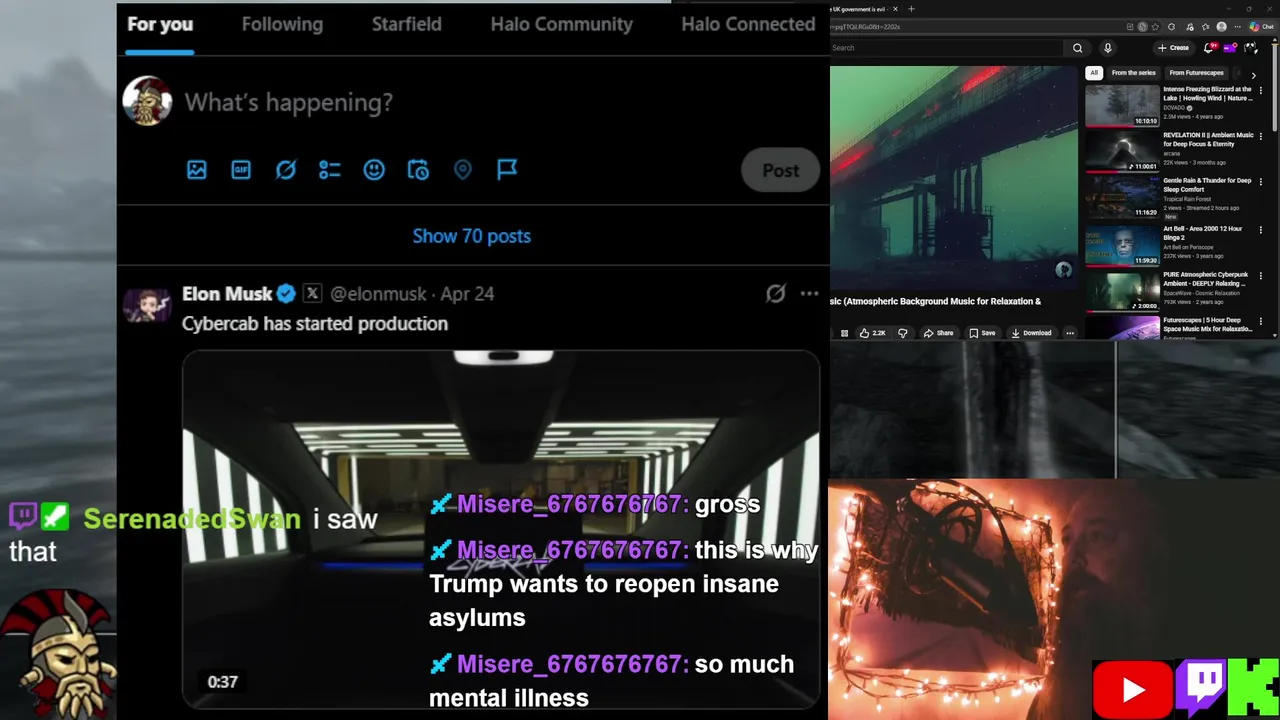Click the YouTube video player
Screen dimensions: 1280x720
point(954,176)
